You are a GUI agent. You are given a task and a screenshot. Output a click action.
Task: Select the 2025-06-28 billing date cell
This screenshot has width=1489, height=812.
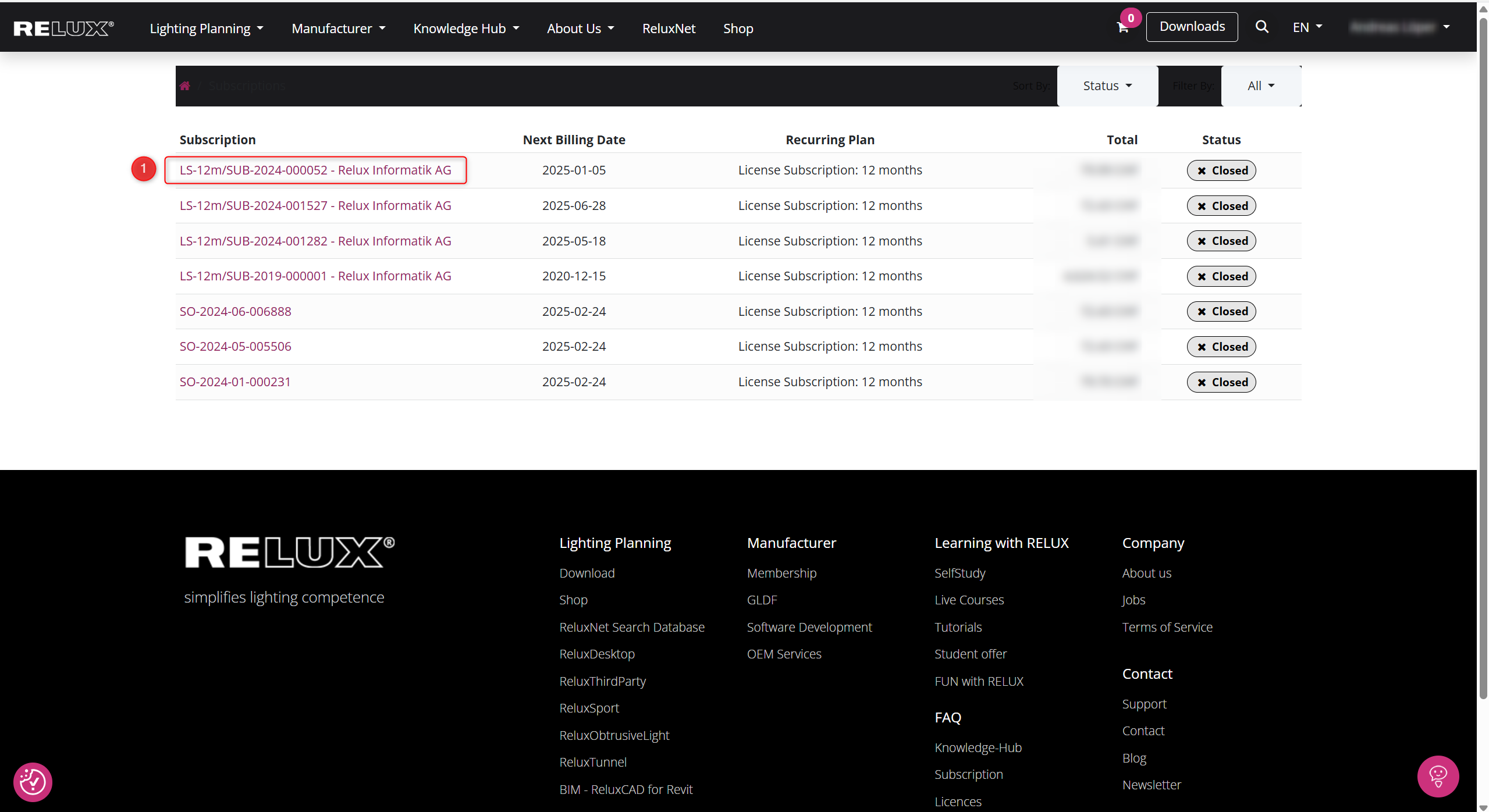pyautogui.click(x=574, y=205)
